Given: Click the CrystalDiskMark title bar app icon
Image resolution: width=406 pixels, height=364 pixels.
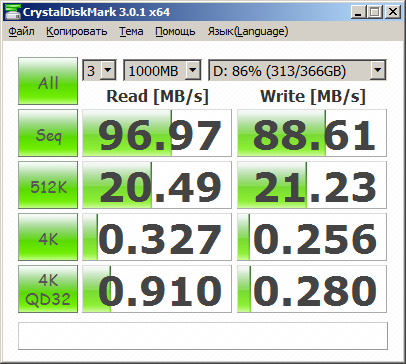Looking at the screenshot, I should pyautogui.click(x=13, y=12).
